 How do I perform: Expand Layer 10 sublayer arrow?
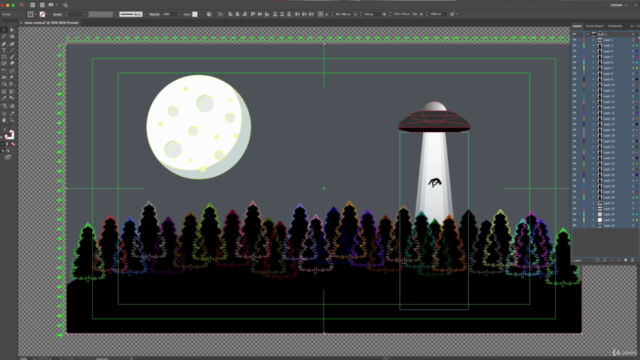click(593, 85)
